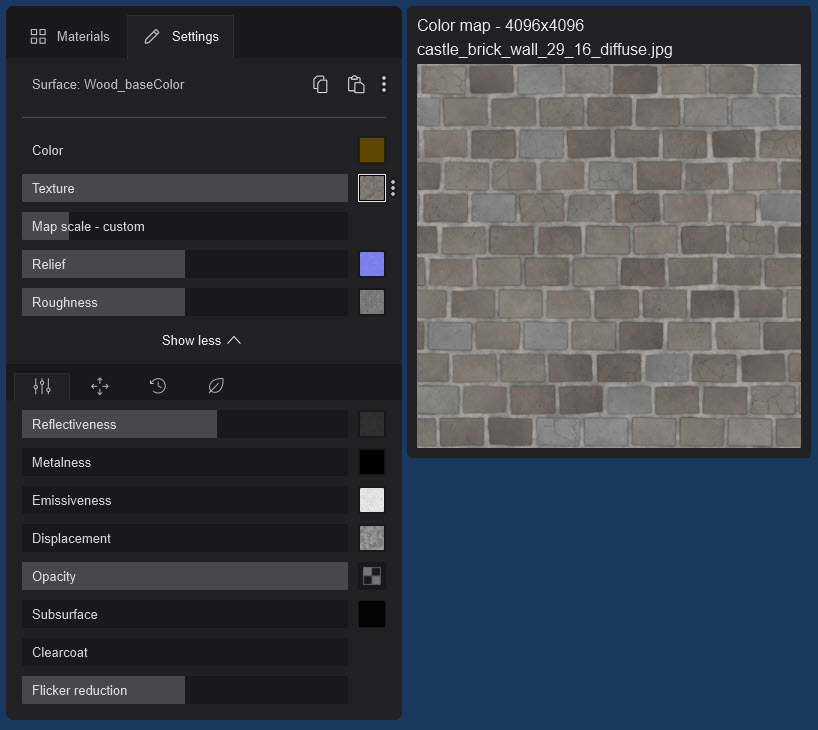
Task: Select the adjustment sliders panel icon
Action: pos(41,385)
